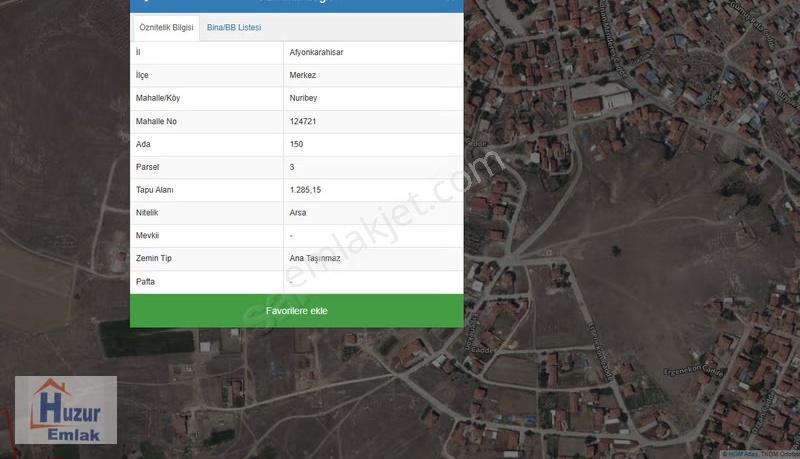Click the green Favorilere ekle button

pyautogui.click(x=296, y=311)
